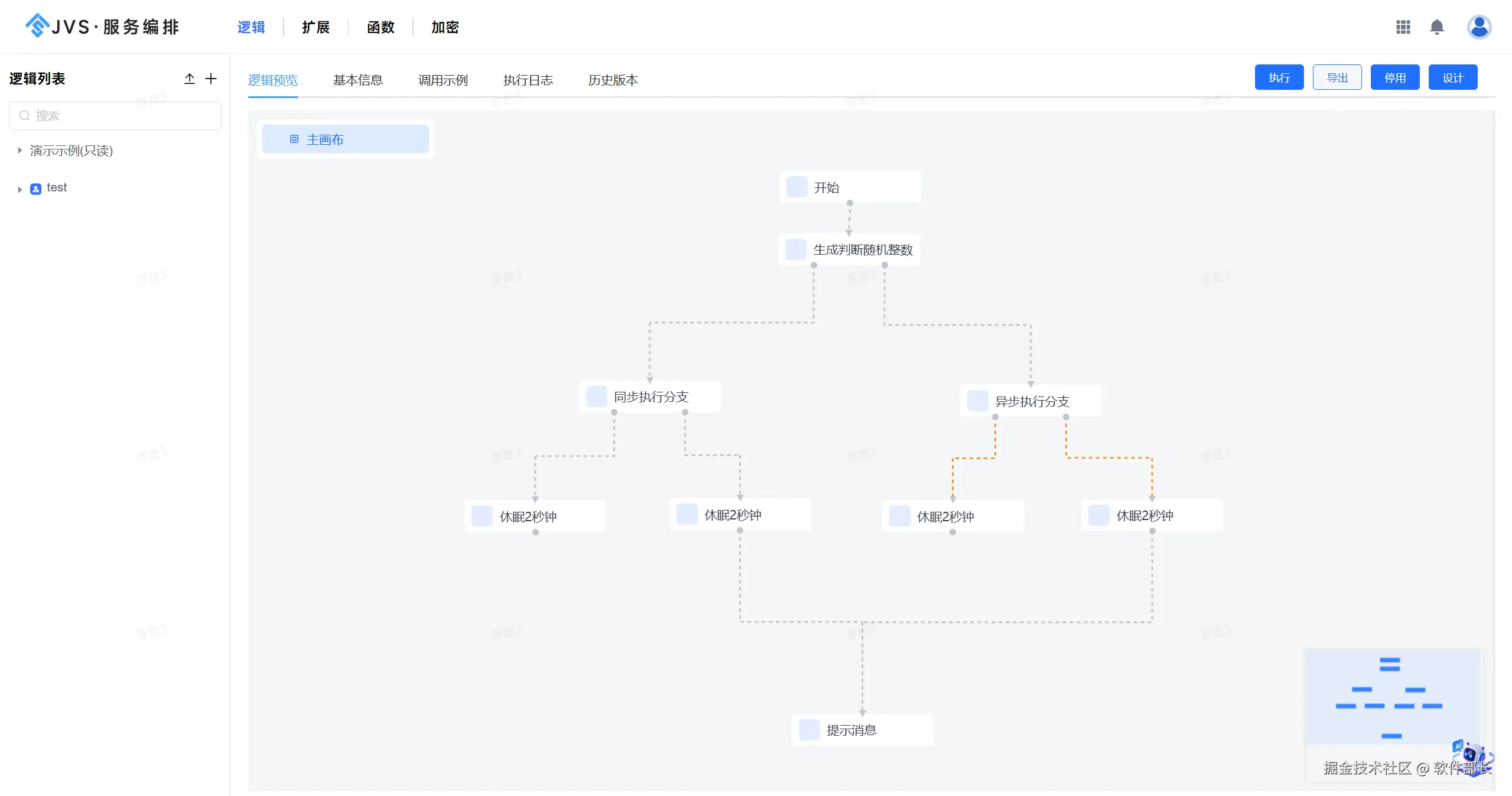Open the apps grid icon

(1403, 27)
